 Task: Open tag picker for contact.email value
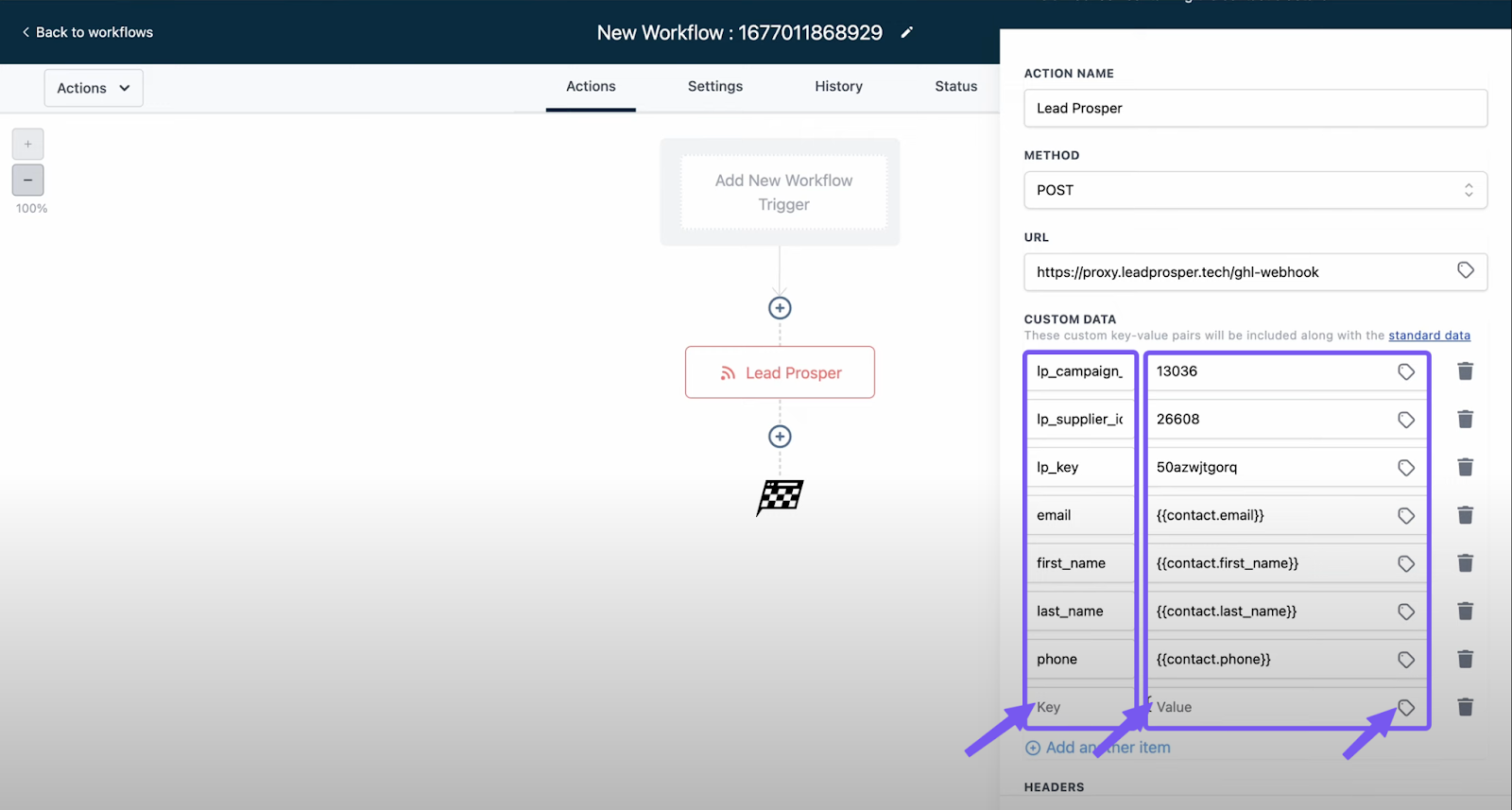pos(1406,516)
